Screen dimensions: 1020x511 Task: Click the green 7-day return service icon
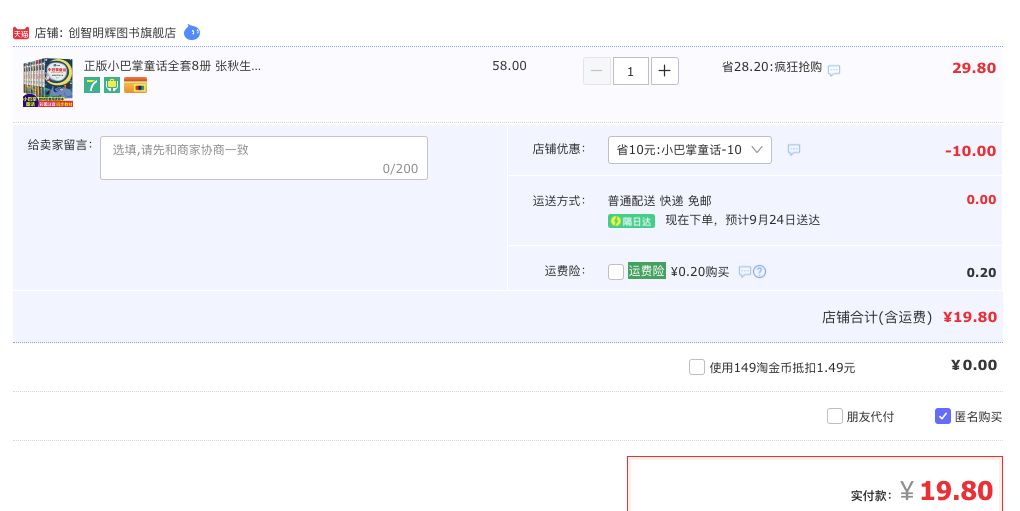(92, 85)
